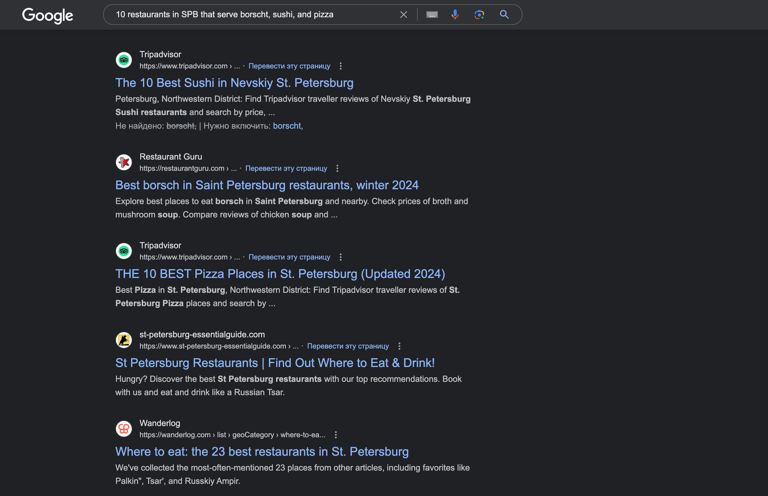
Task: Open THE 10 BEST Pizza Places link
Action: click(280, 274)
